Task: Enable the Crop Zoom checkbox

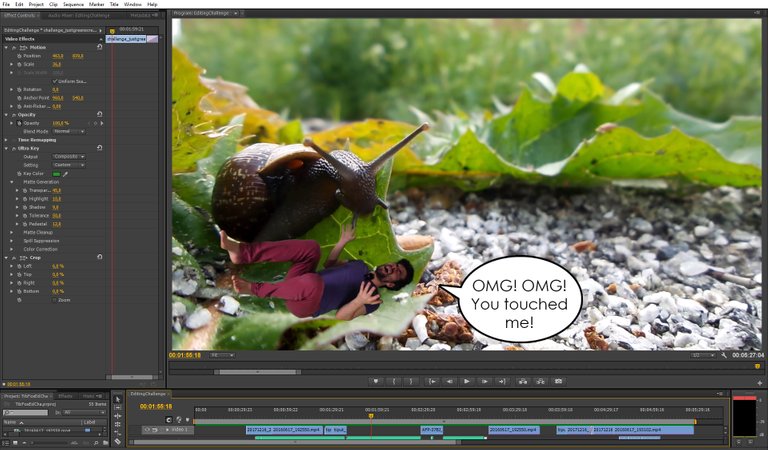Action: click(55, 299)
